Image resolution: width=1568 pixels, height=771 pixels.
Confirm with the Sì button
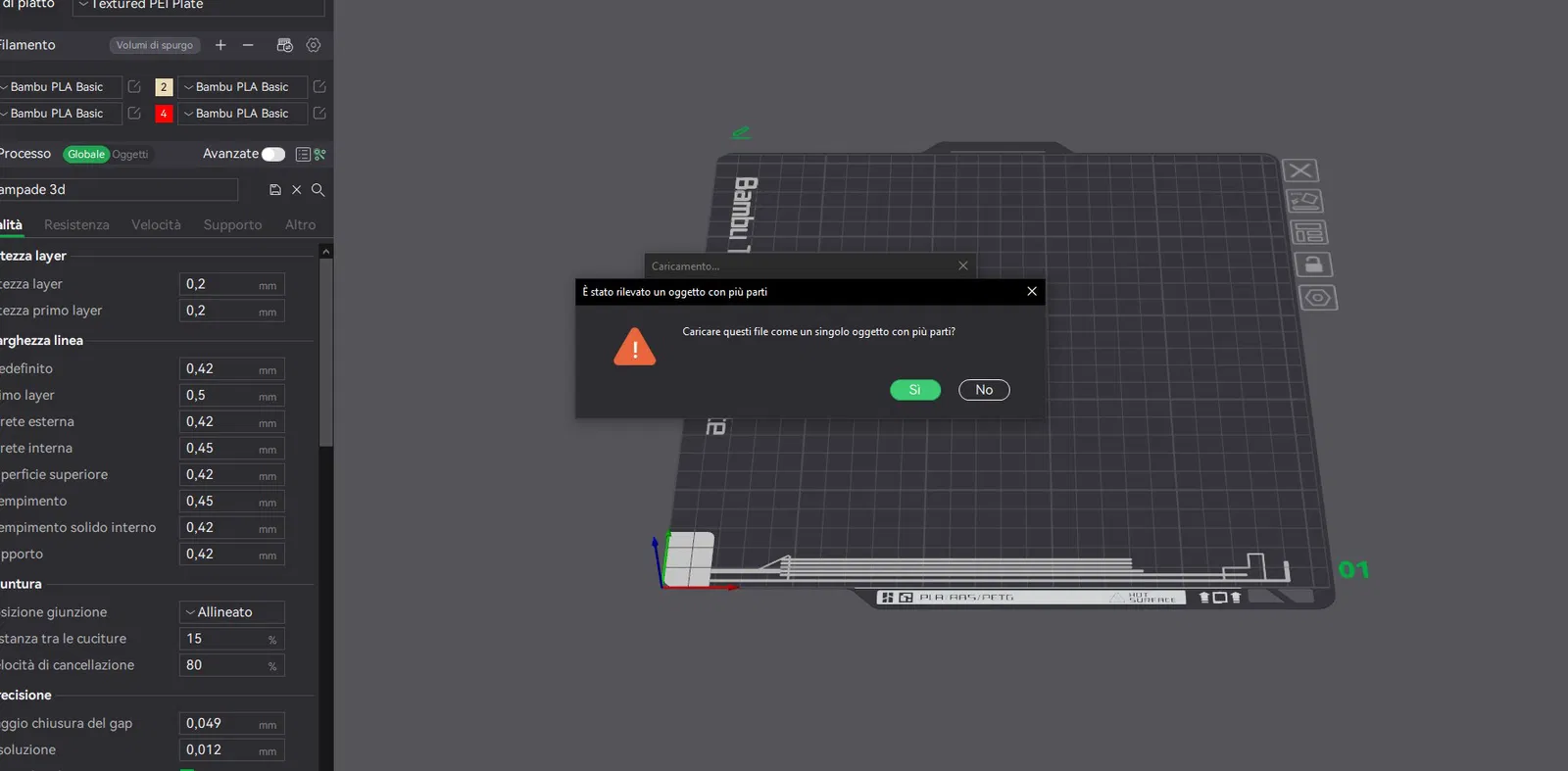click(915, 390)
